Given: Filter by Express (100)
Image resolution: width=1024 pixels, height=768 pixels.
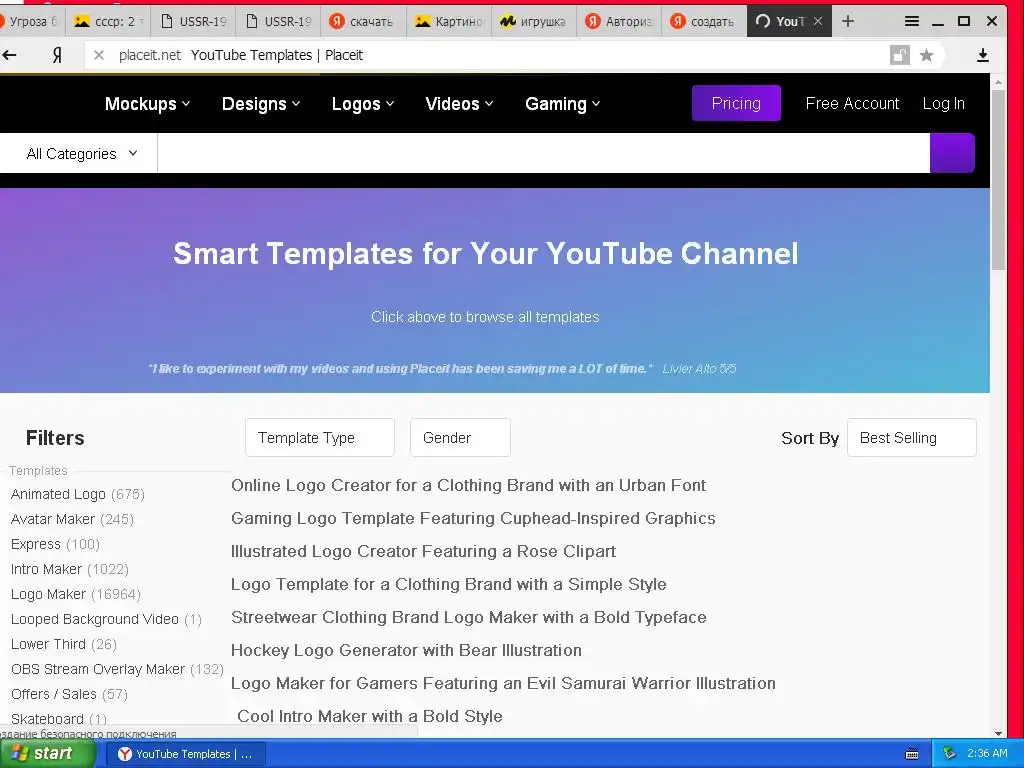Looking at the screenshot, I should (55, 544).
